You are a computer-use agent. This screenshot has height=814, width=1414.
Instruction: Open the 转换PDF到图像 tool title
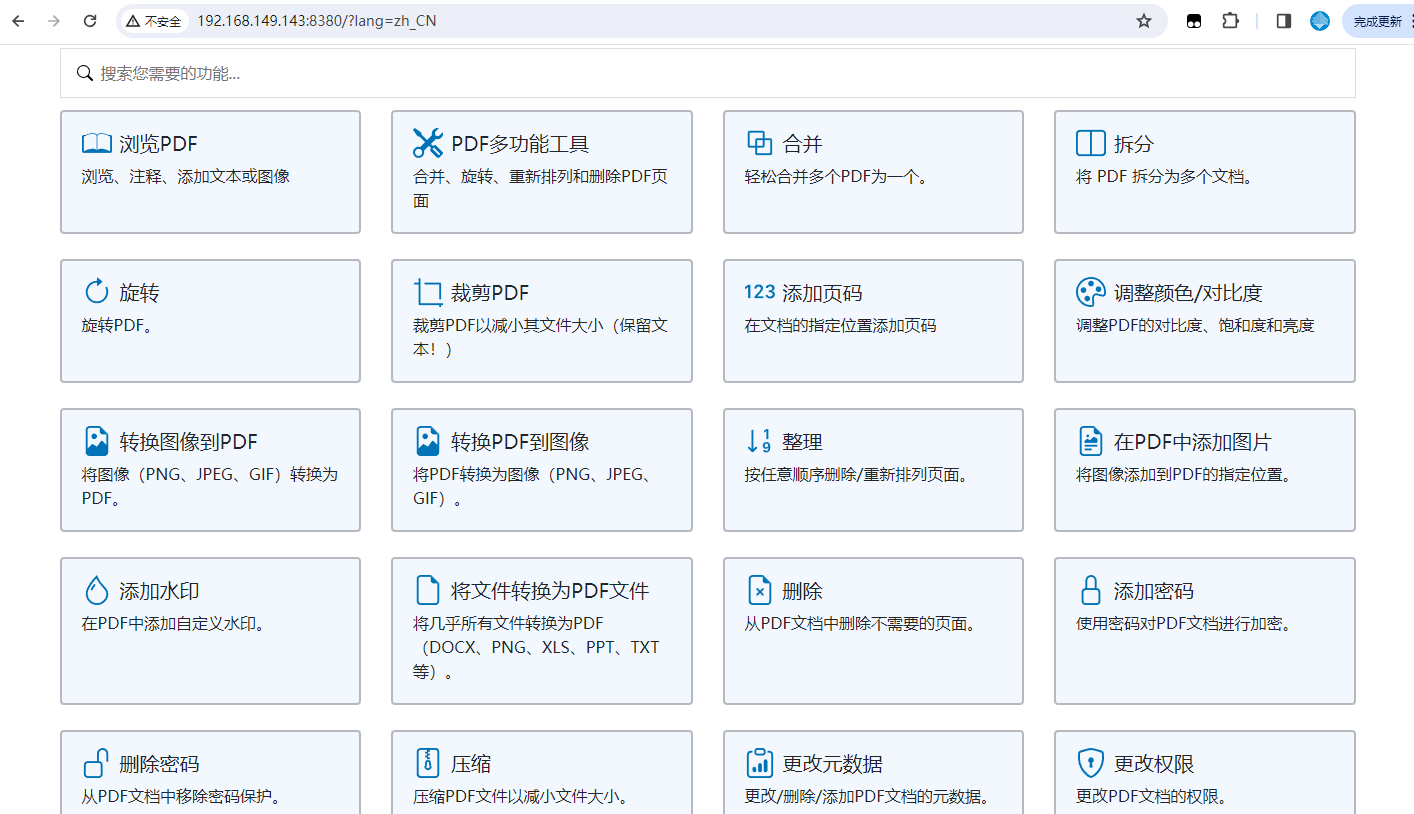(520, 442)
